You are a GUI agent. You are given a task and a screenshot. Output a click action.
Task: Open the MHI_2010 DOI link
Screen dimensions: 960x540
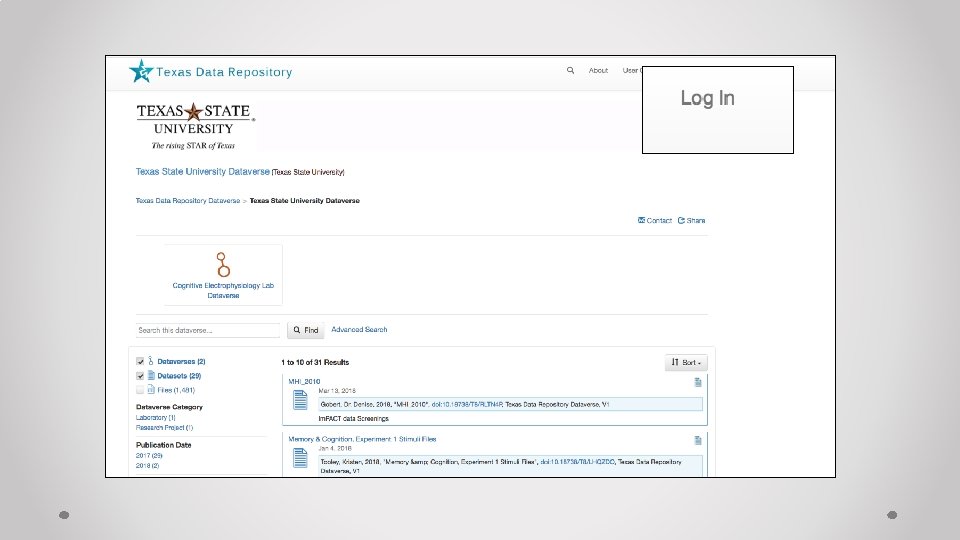tap(467, 405)
